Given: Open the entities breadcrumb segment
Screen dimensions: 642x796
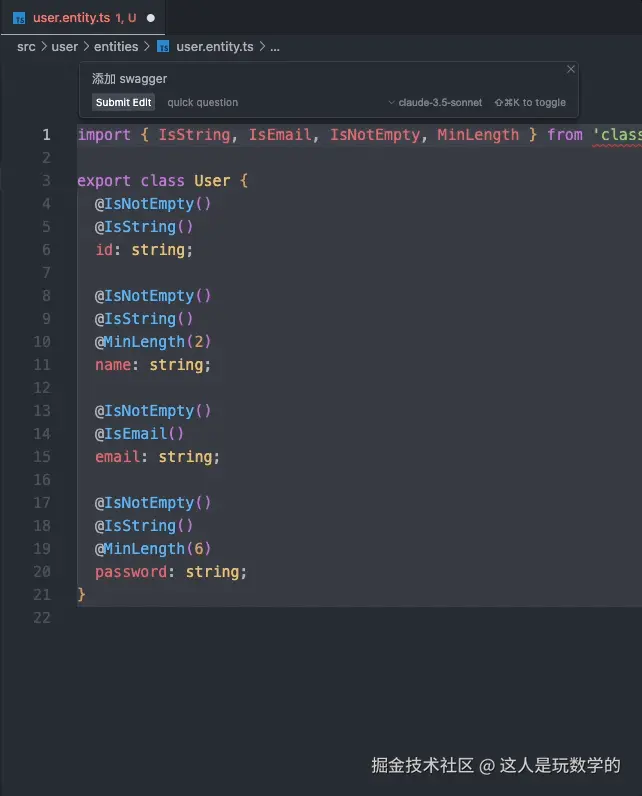Looking at the screenshot, I should point(116,47).
